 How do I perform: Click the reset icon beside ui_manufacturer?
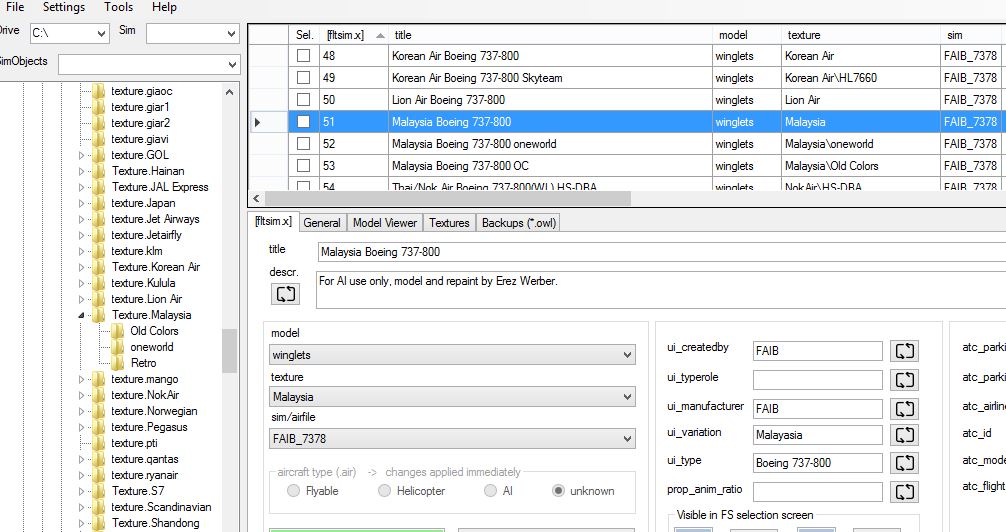(x=905, y=408)
